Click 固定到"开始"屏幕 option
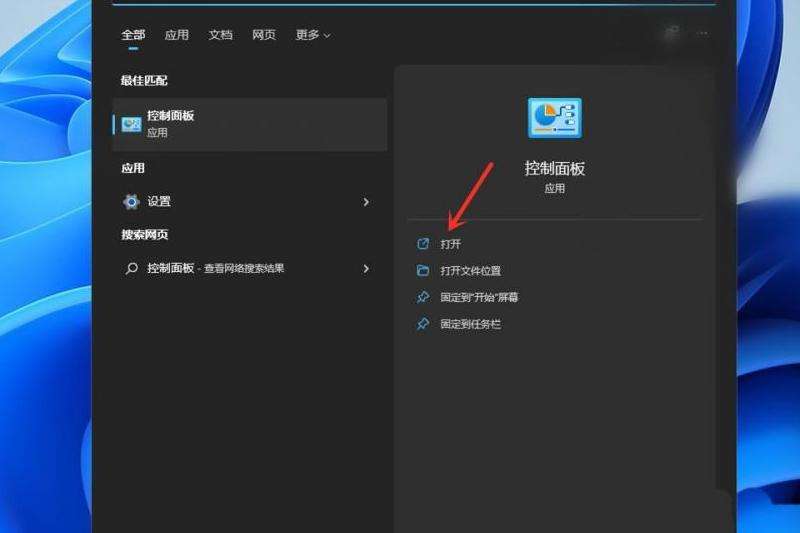800x533 pixels. (x=479, y=297)
